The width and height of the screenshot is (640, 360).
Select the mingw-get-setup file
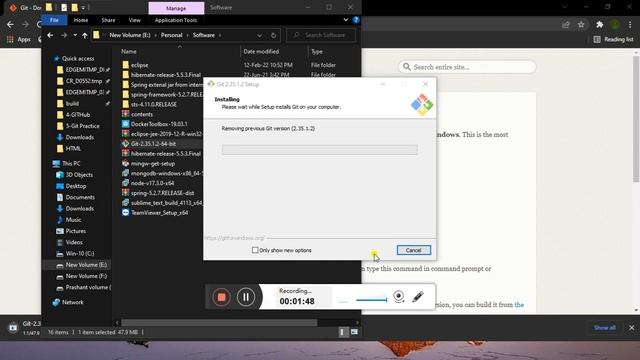click(x=153, y=164)
